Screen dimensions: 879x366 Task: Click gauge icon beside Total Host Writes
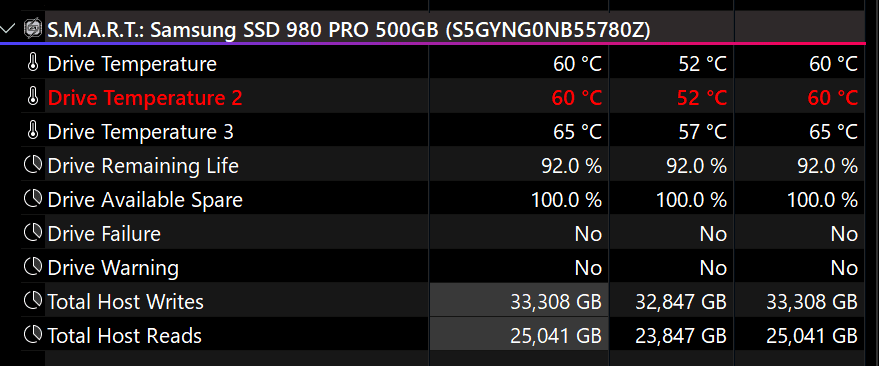(x=33, y=301)
